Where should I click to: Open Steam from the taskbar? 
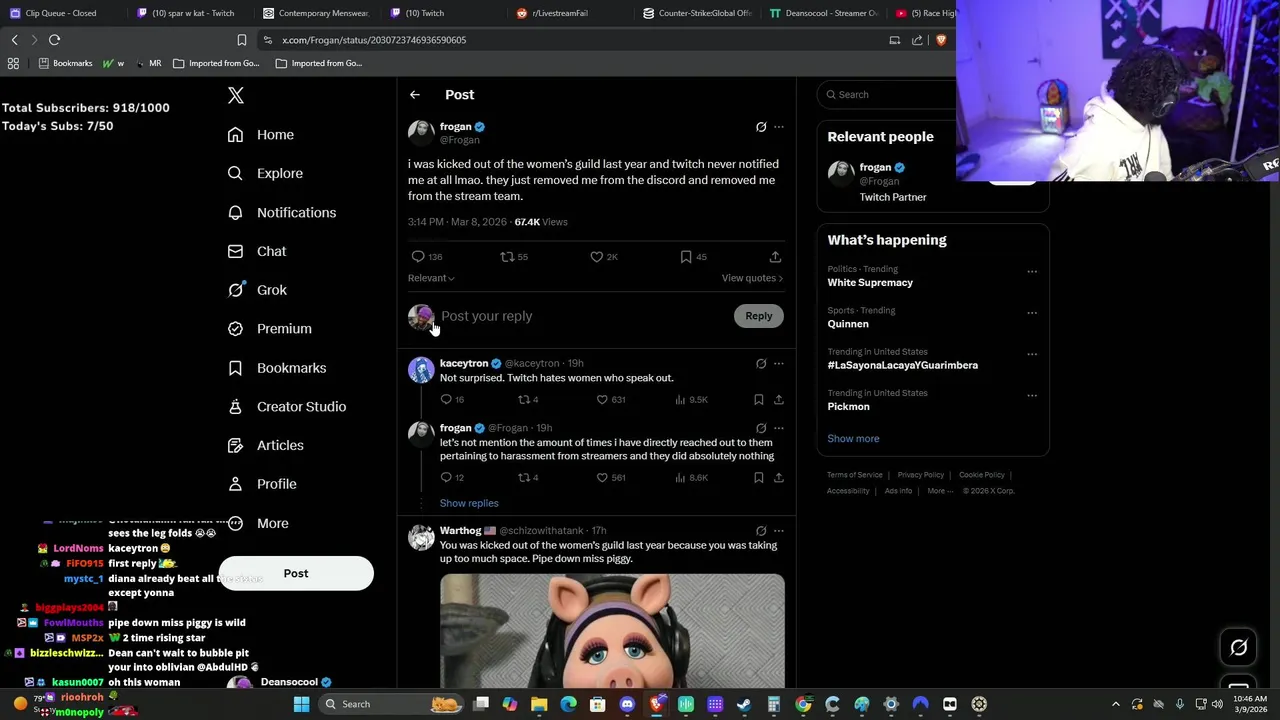coord(744,704)
